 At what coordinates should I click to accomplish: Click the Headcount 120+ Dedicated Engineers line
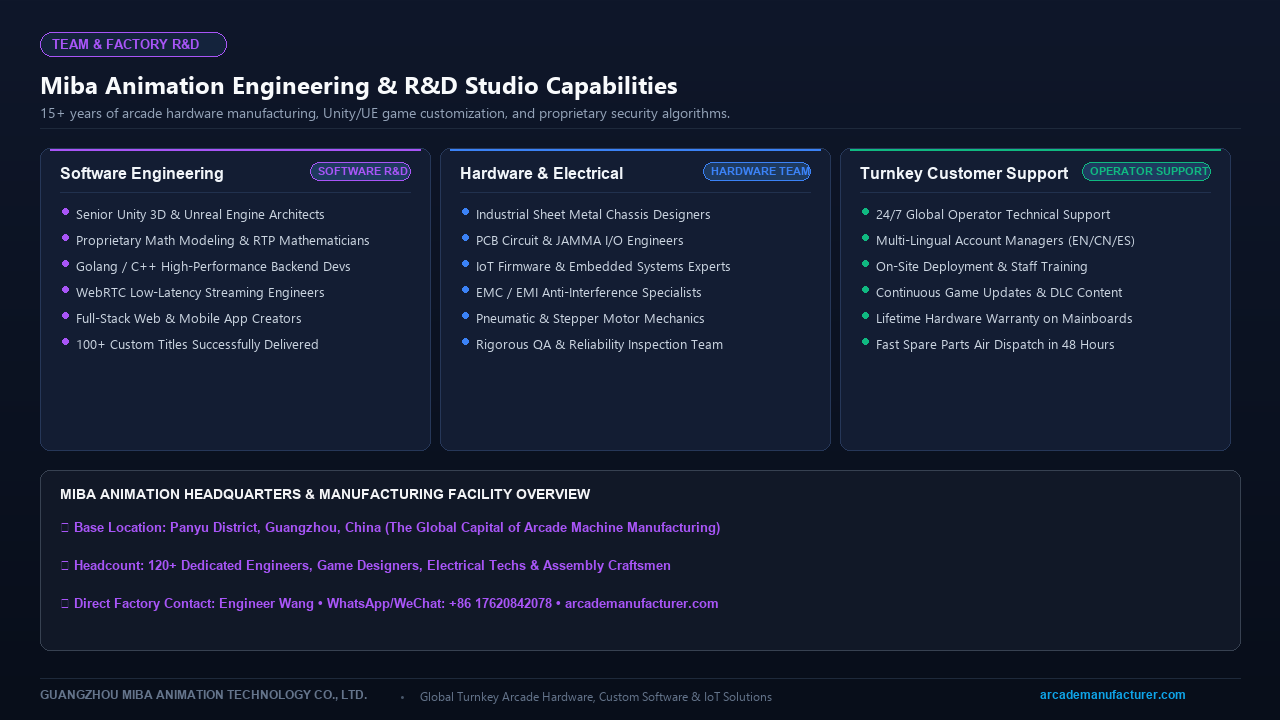(365, 566)
